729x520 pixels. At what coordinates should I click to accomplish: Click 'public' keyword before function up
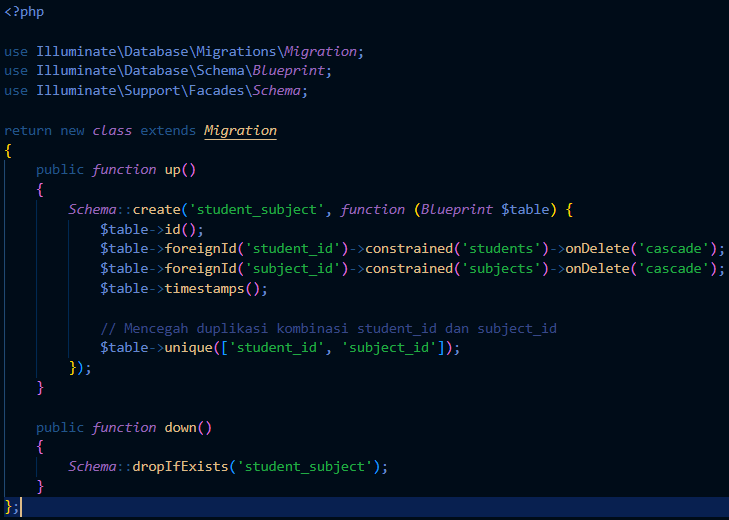[60, 170]
